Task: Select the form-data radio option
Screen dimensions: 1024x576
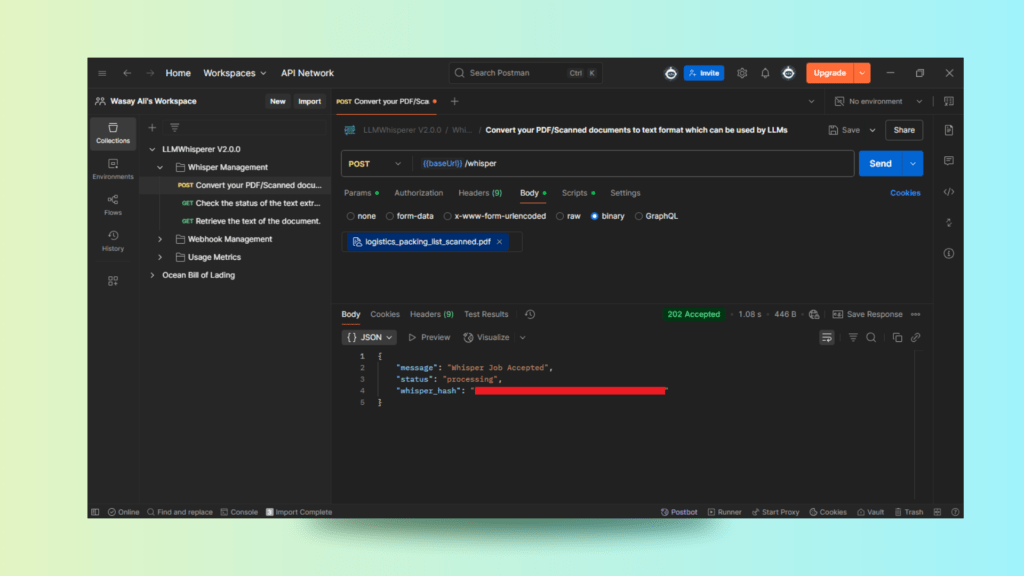Action: 391,216
